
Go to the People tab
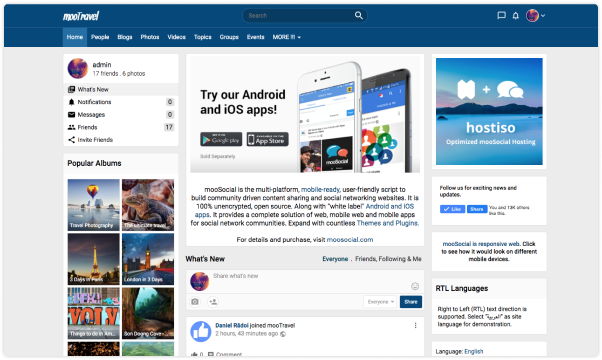pyautogui.click(x=100, y=37)
